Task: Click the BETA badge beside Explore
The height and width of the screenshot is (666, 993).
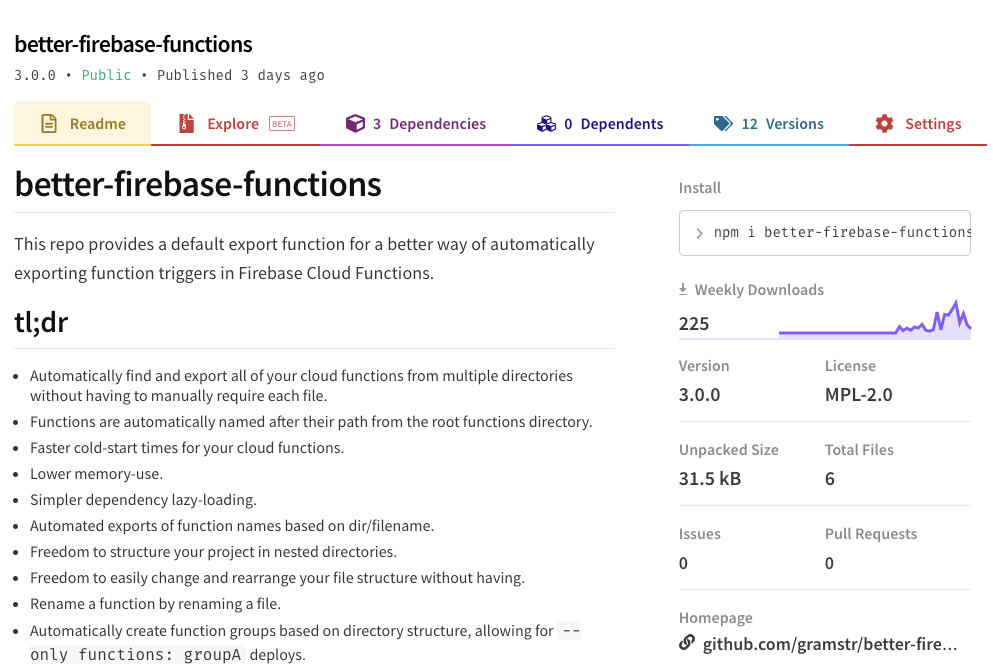Action: click(282, 124)
